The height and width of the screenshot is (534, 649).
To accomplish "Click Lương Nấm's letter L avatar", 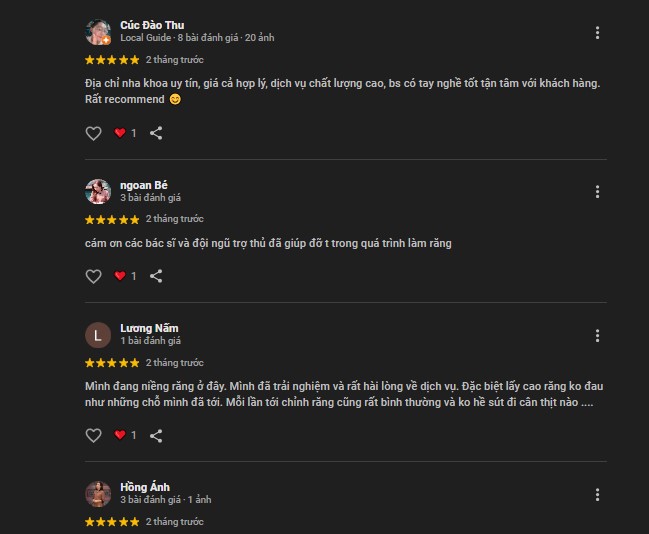I will 98,335.
